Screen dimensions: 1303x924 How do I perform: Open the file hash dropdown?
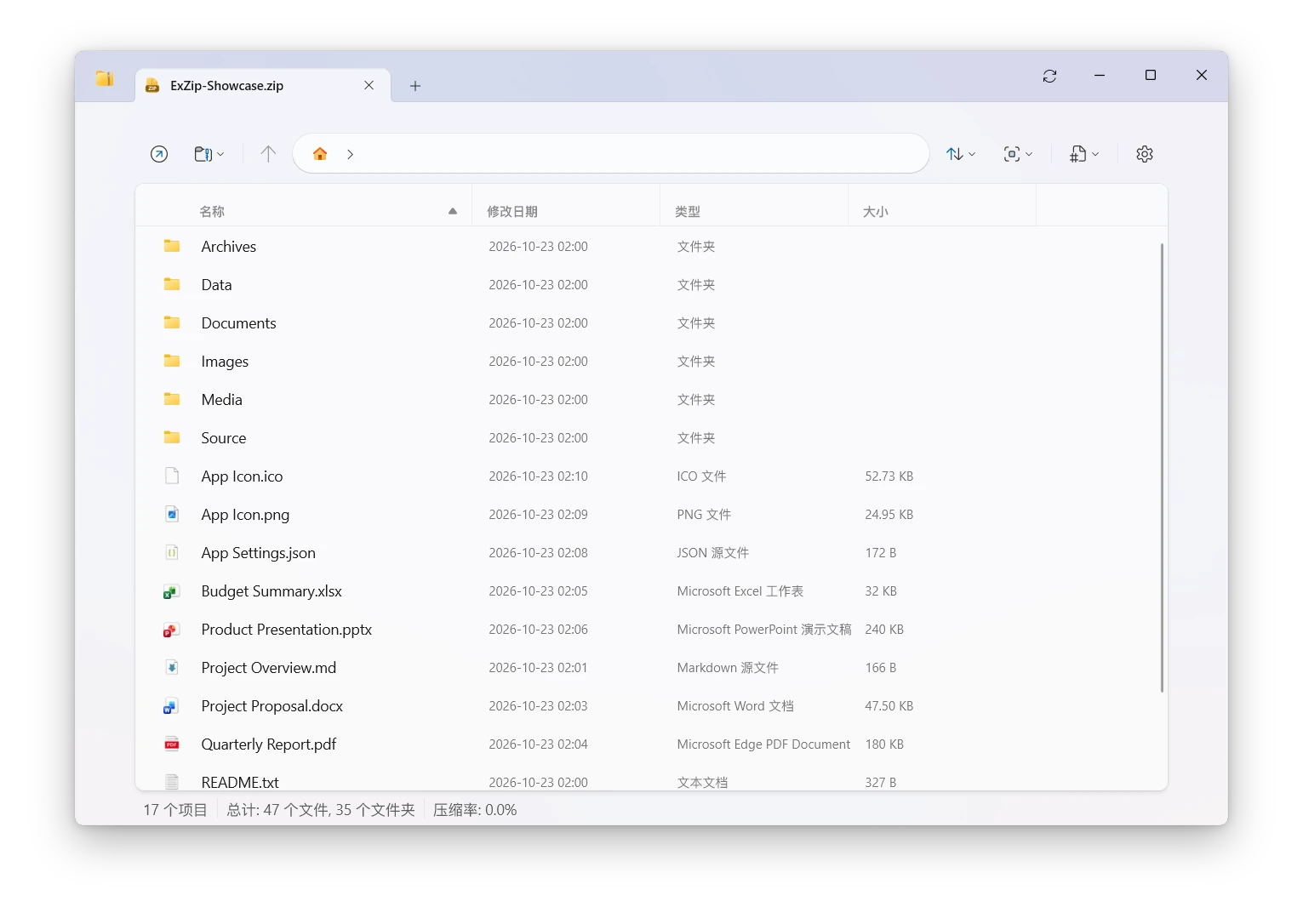pos(1084,154)
